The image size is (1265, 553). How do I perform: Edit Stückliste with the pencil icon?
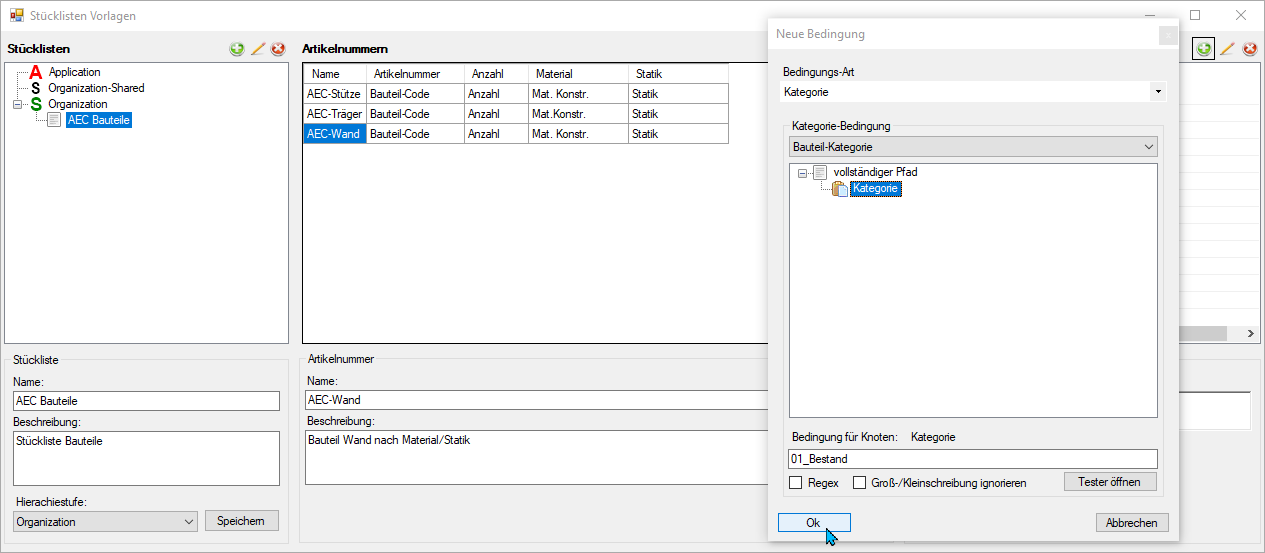pos(258,49)
